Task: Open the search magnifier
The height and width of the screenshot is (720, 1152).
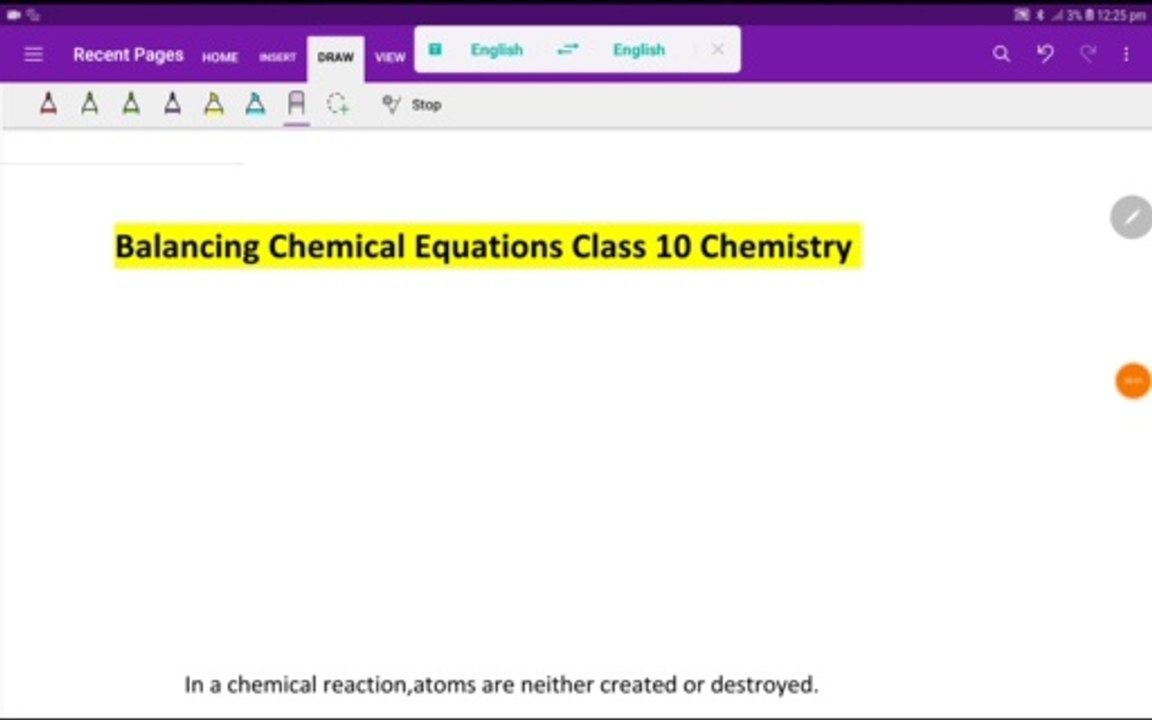Action: tap(1001, 54)
